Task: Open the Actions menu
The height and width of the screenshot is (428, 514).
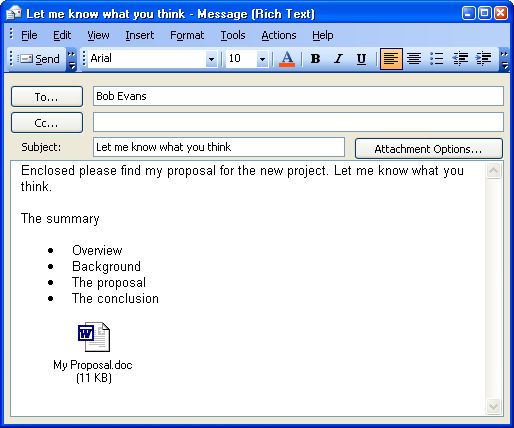Action: click(x=279, y=35)
